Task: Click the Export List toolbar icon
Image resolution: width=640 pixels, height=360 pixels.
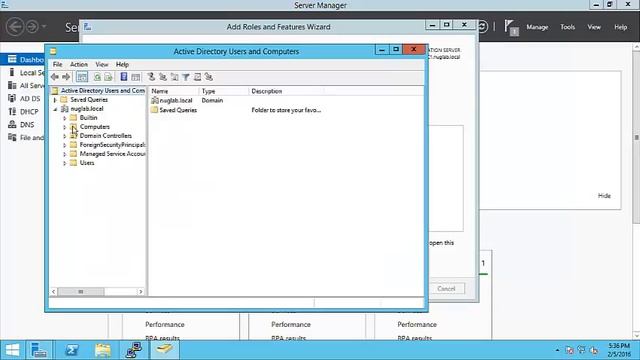Action: [x=108, y=77]
